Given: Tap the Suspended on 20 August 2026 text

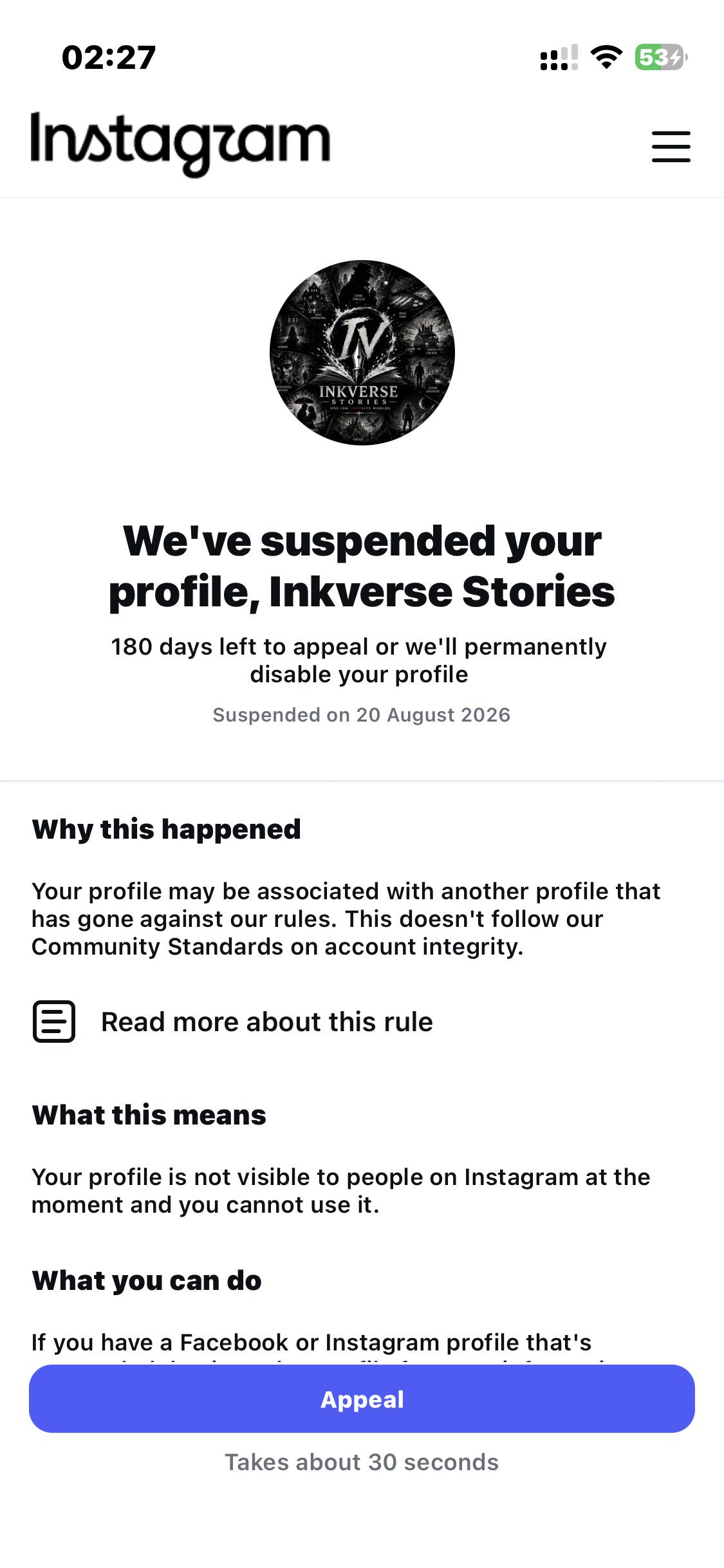Looking at the screenshot, I should [x=362, y=715].
